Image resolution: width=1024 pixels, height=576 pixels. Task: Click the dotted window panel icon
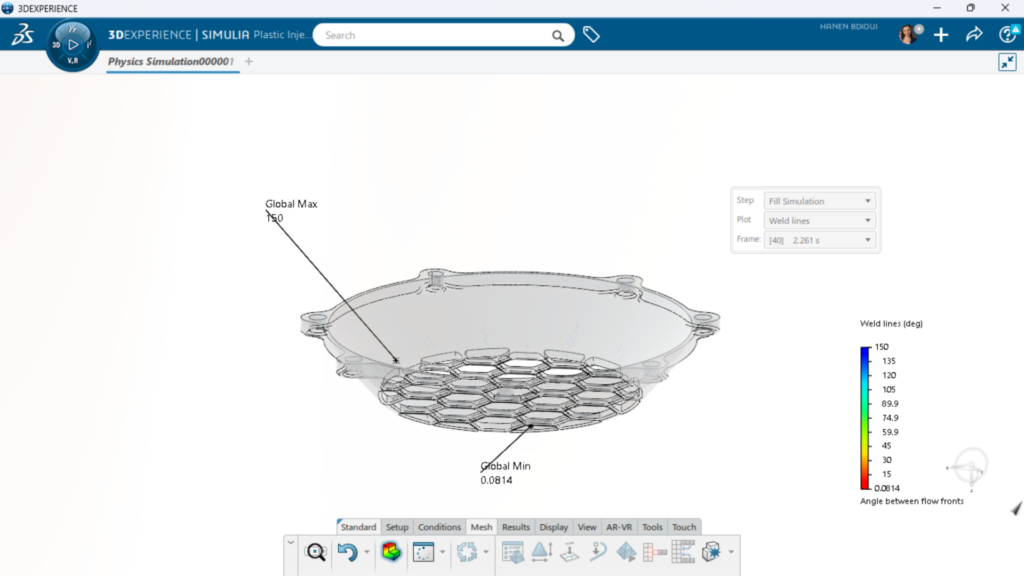424,552
